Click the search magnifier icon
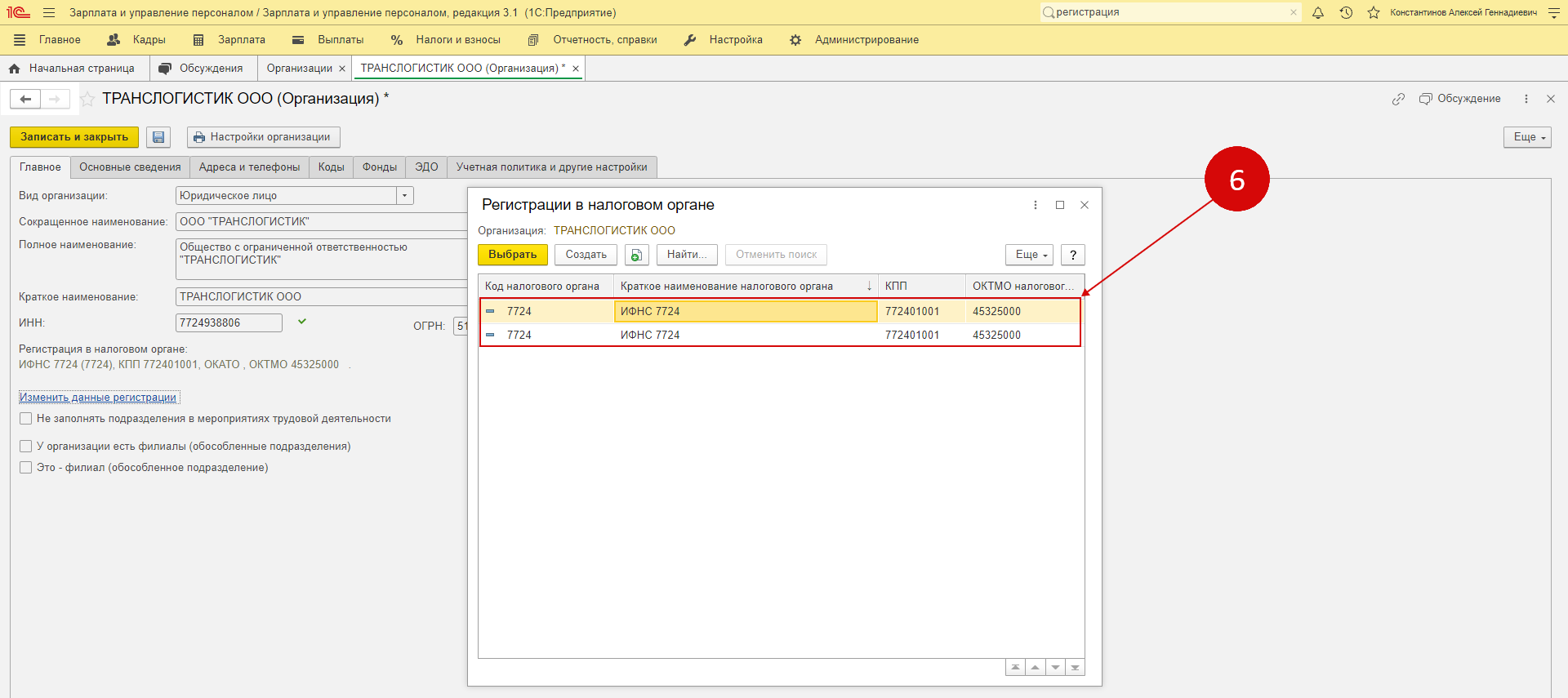Image resolution: width=1568 pixels, height=698 pixels. pyautogui.click(x=1048, y=12)
